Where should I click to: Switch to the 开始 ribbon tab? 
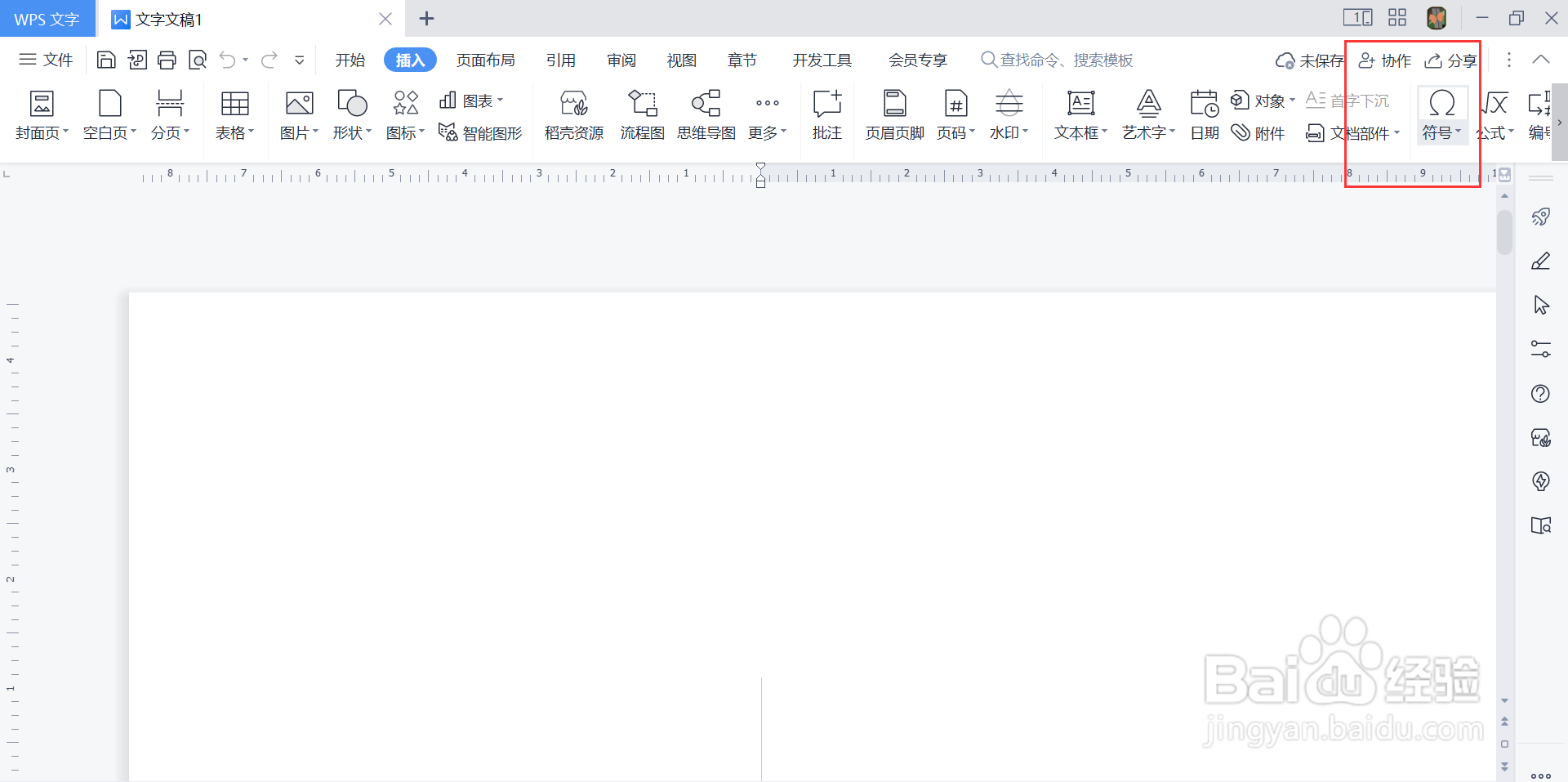(350, 59)
